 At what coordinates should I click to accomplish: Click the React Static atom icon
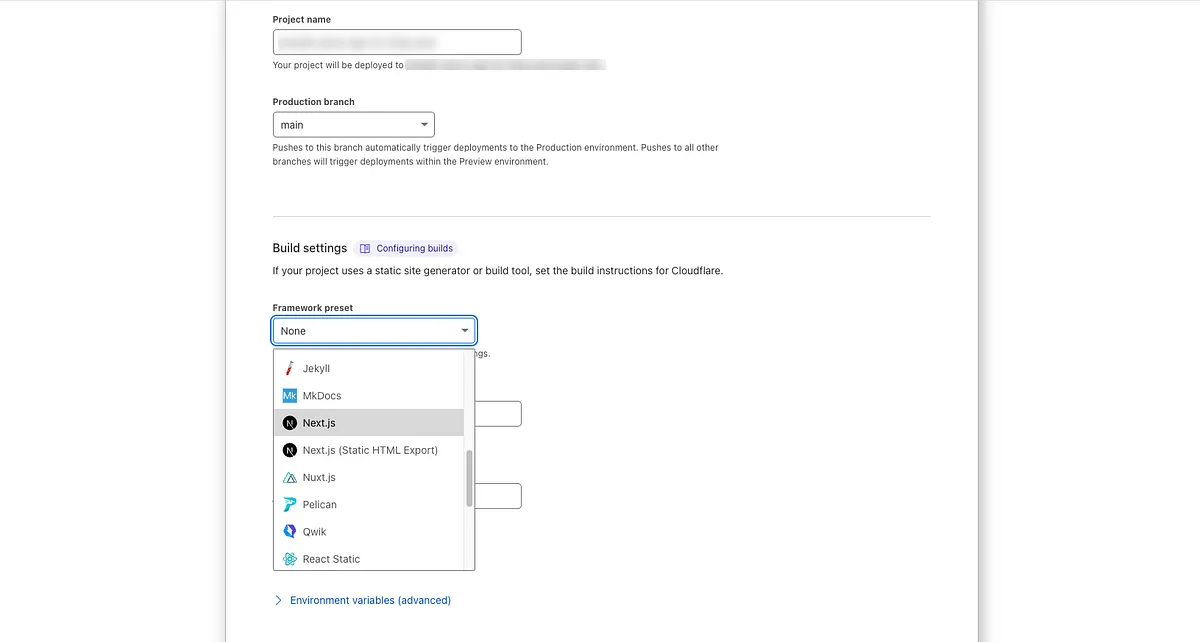click(289, 558)
